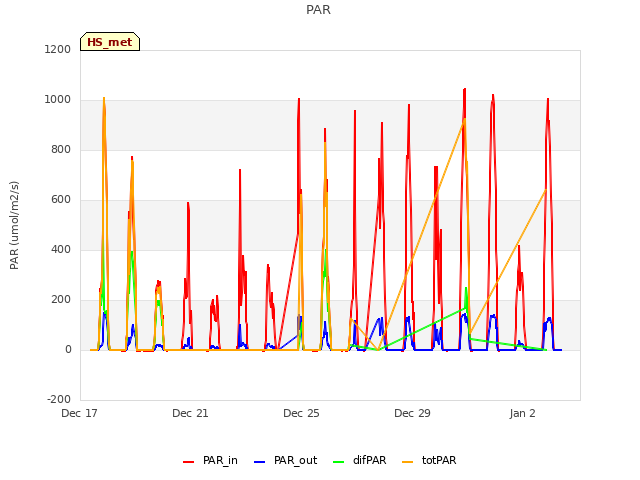Click the red PAR_in legend swatch
This screenshot has width=640, height=480.
coord(189,462)
